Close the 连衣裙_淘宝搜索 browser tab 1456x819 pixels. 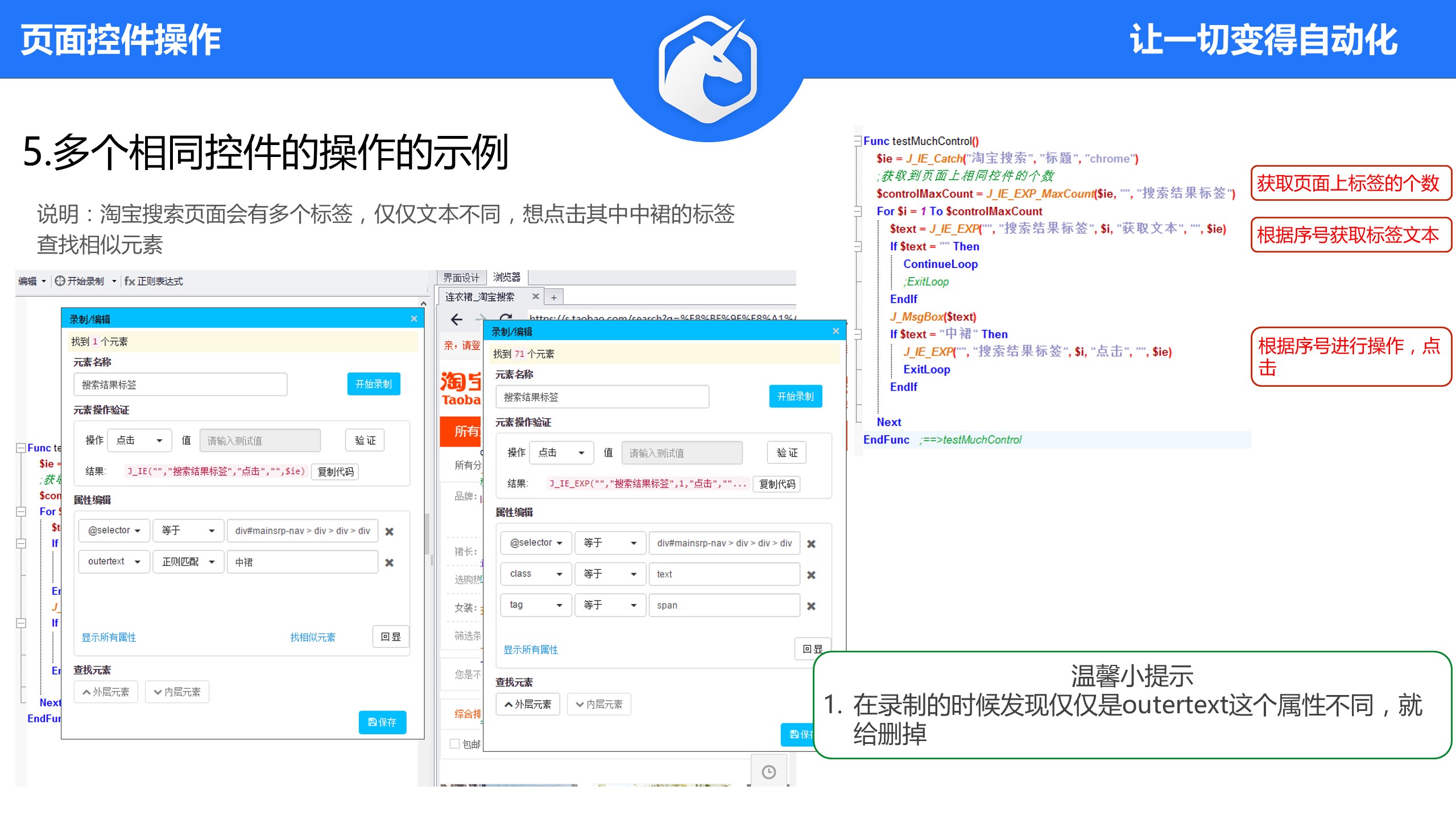(x=535, y=296)
